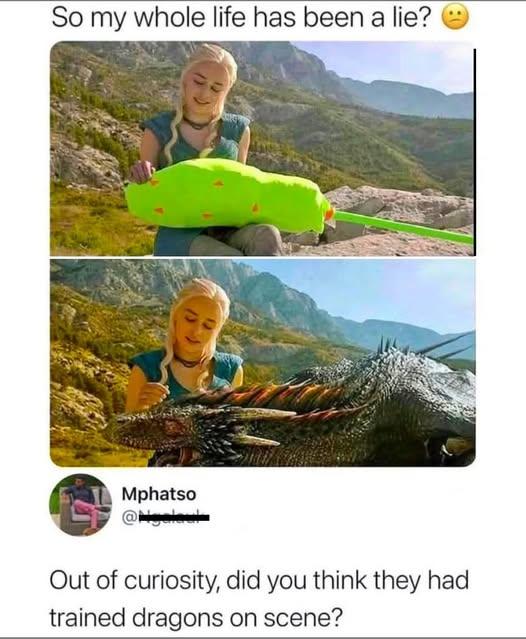526x639 pixels.
Task: Select the 'Out of curiosity' tweet text
Action: [x=259, y=599]
